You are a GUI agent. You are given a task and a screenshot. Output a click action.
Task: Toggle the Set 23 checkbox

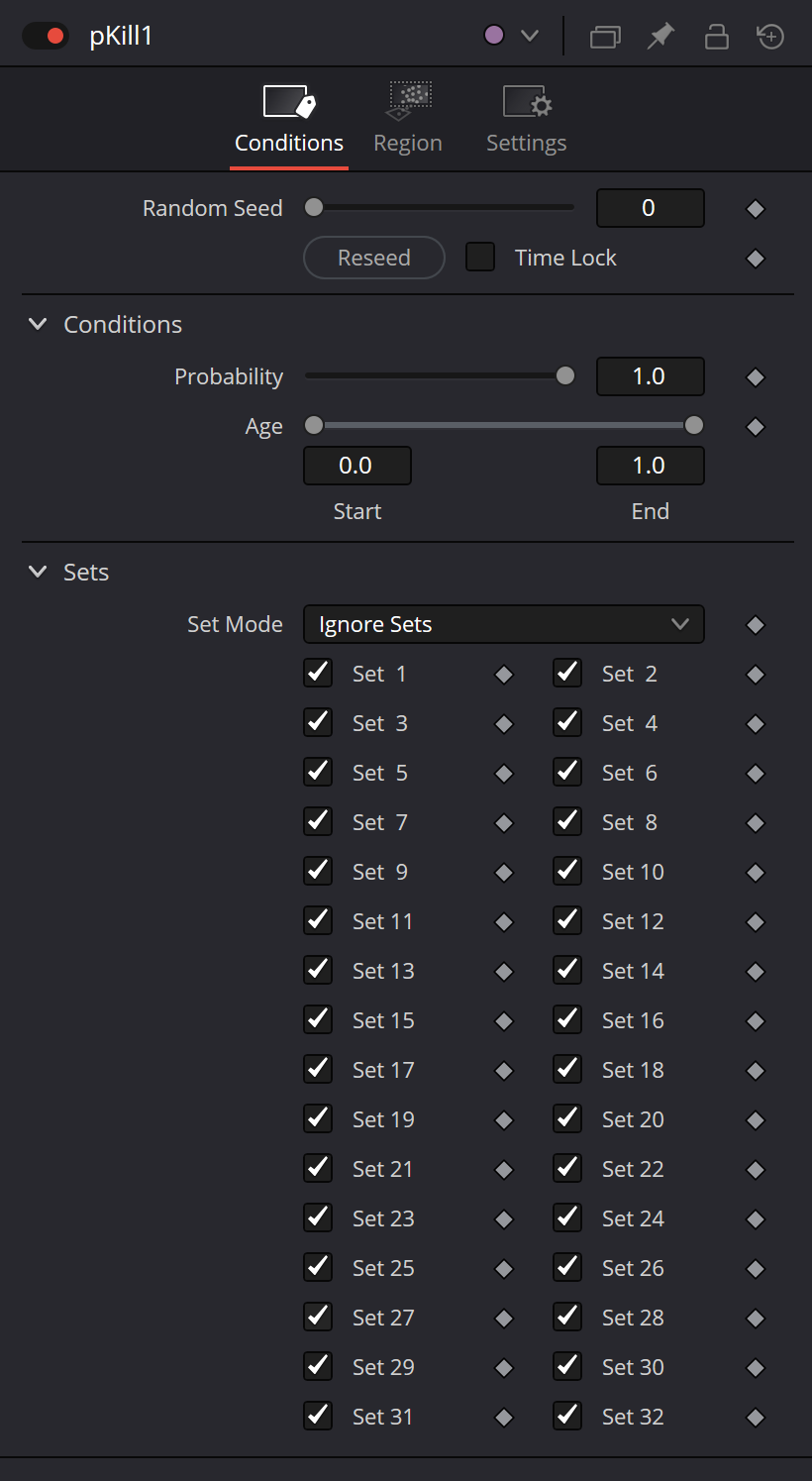(318, 1218)
